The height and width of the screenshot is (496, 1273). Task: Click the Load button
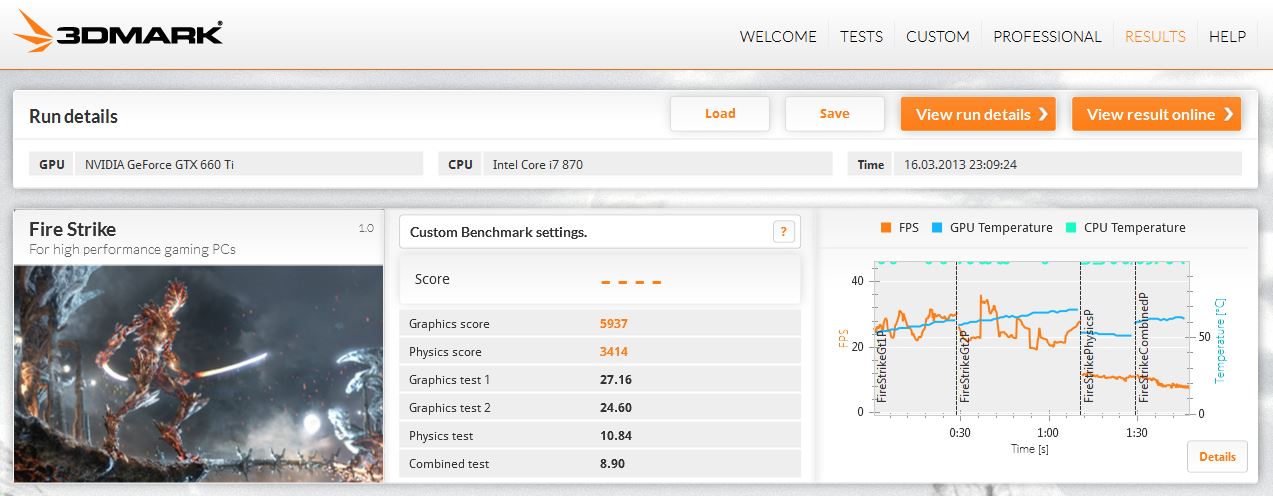point(720,114)
